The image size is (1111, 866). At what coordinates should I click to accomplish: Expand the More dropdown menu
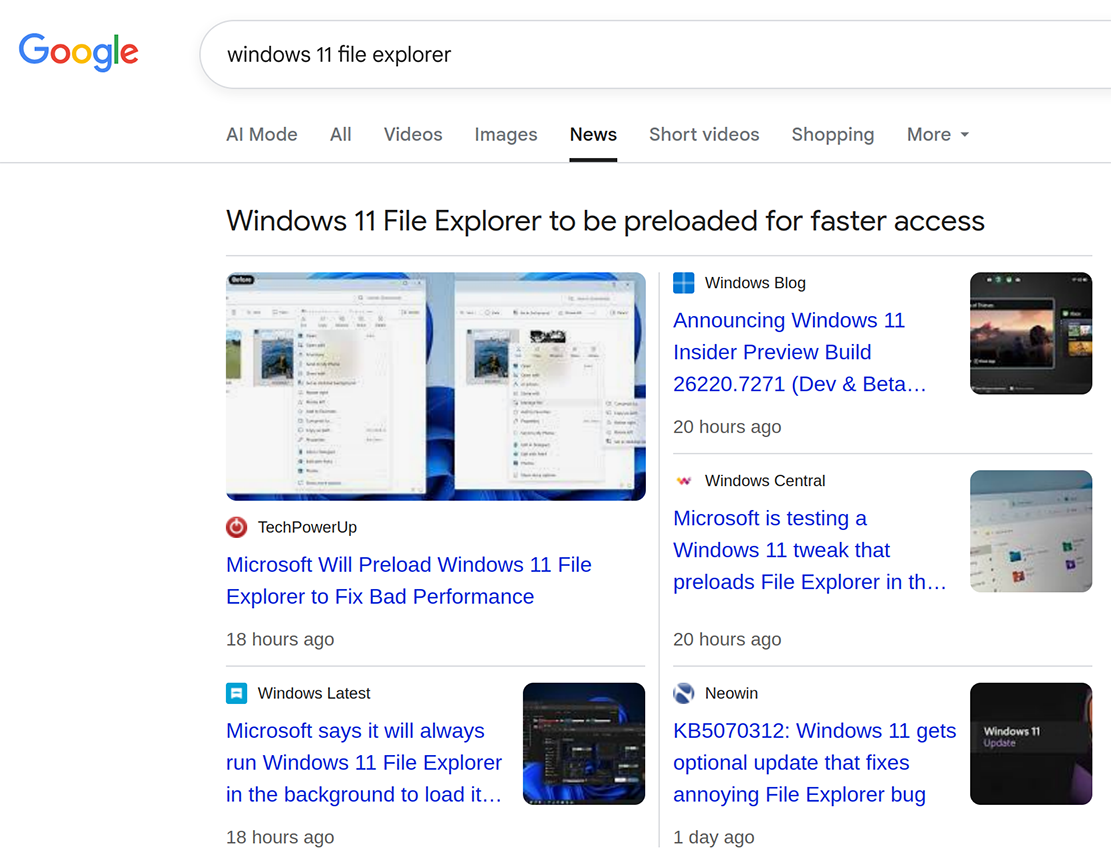pyautogui.click(x=938, y=134)
